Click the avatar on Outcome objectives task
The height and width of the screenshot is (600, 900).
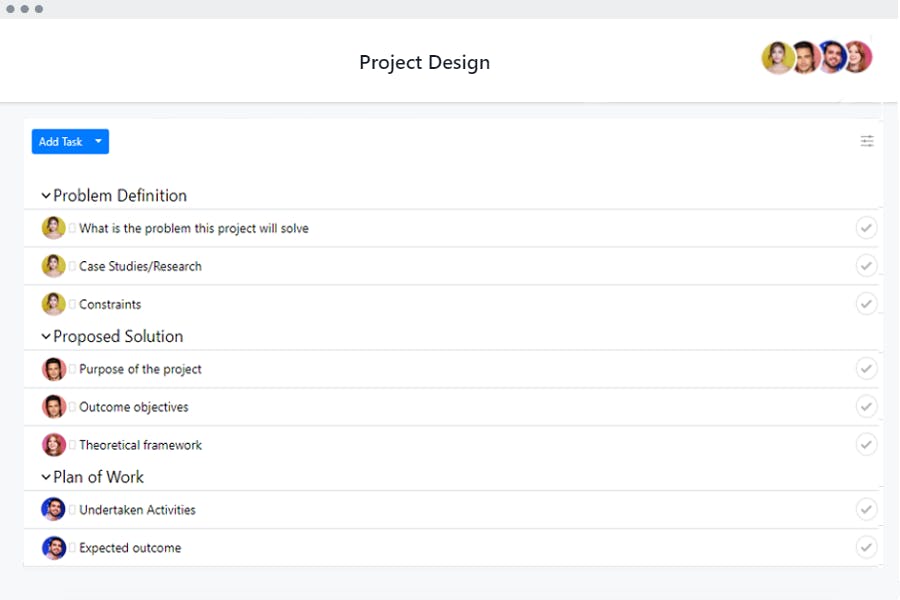53,406
